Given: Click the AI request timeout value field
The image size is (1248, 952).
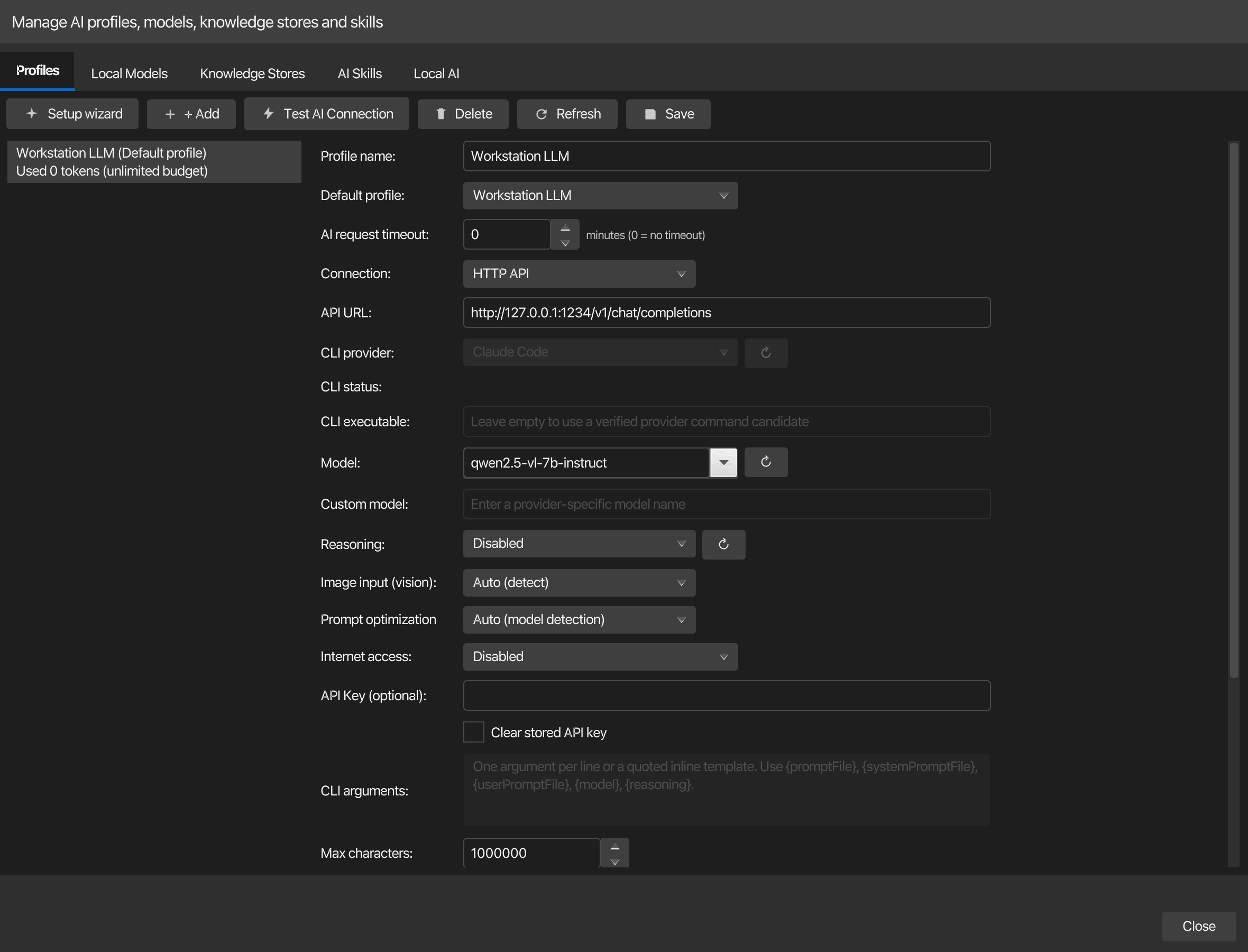Looking at the screenshot, I should 507,235.
